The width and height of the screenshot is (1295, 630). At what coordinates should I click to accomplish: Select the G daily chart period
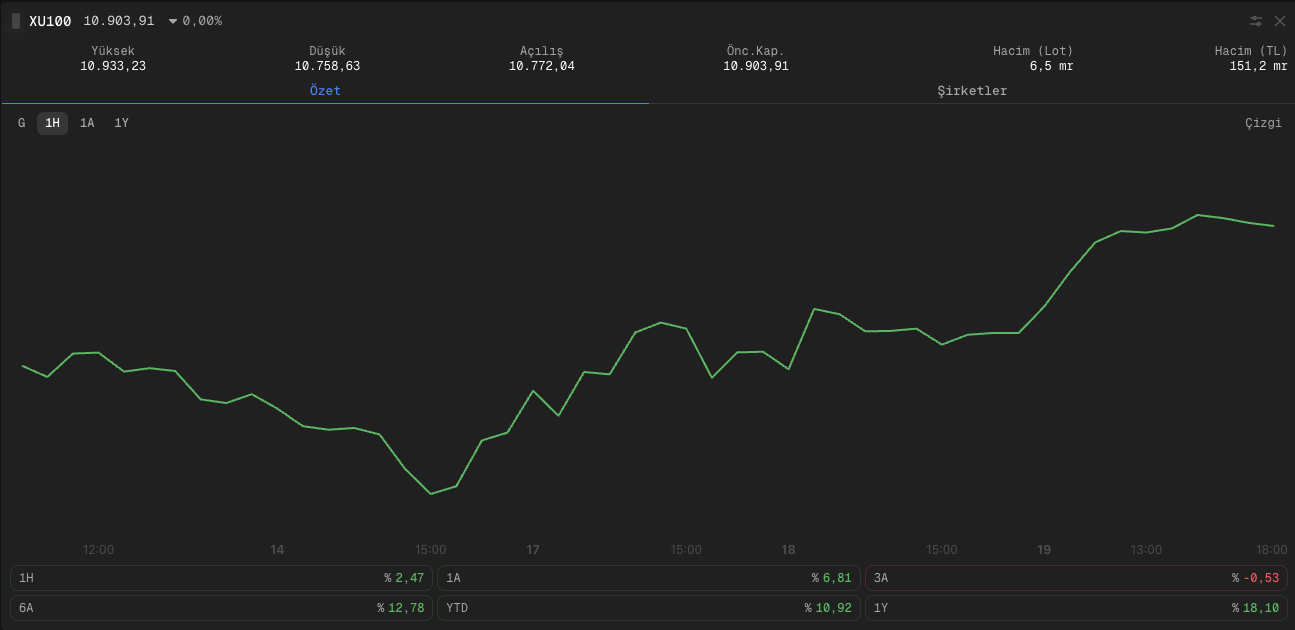pos(22,123)
